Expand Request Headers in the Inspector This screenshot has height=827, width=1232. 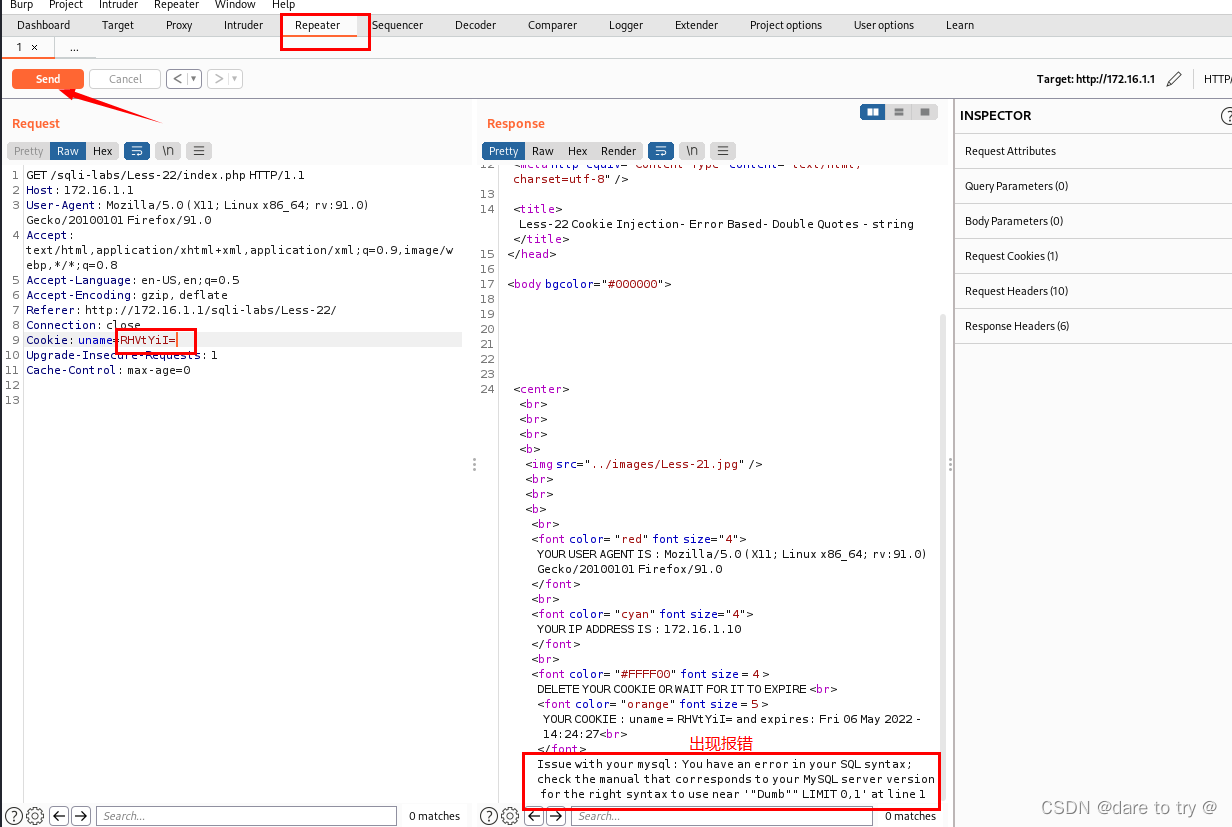[x=1015, y=291]
